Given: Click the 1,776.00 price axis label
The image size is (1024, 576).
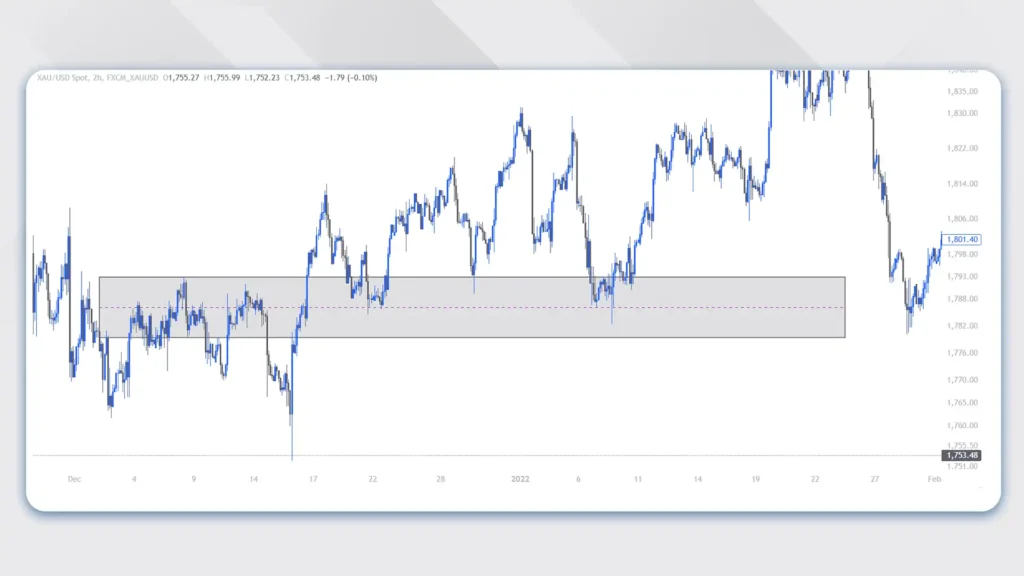Looking at the screenshot, I should [x=962, y=353].
